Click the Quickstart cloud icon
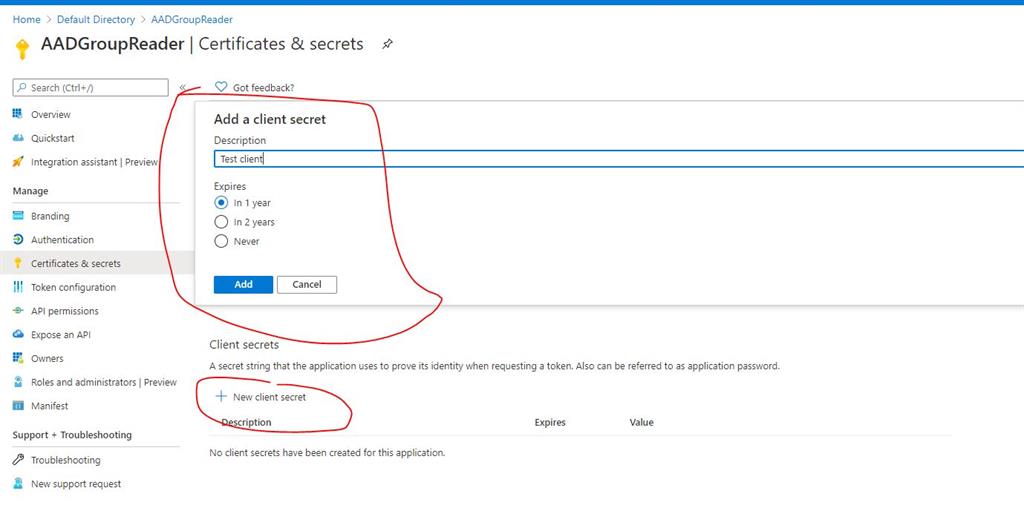This screenshot has width=1024, height=528. [18, 138]
